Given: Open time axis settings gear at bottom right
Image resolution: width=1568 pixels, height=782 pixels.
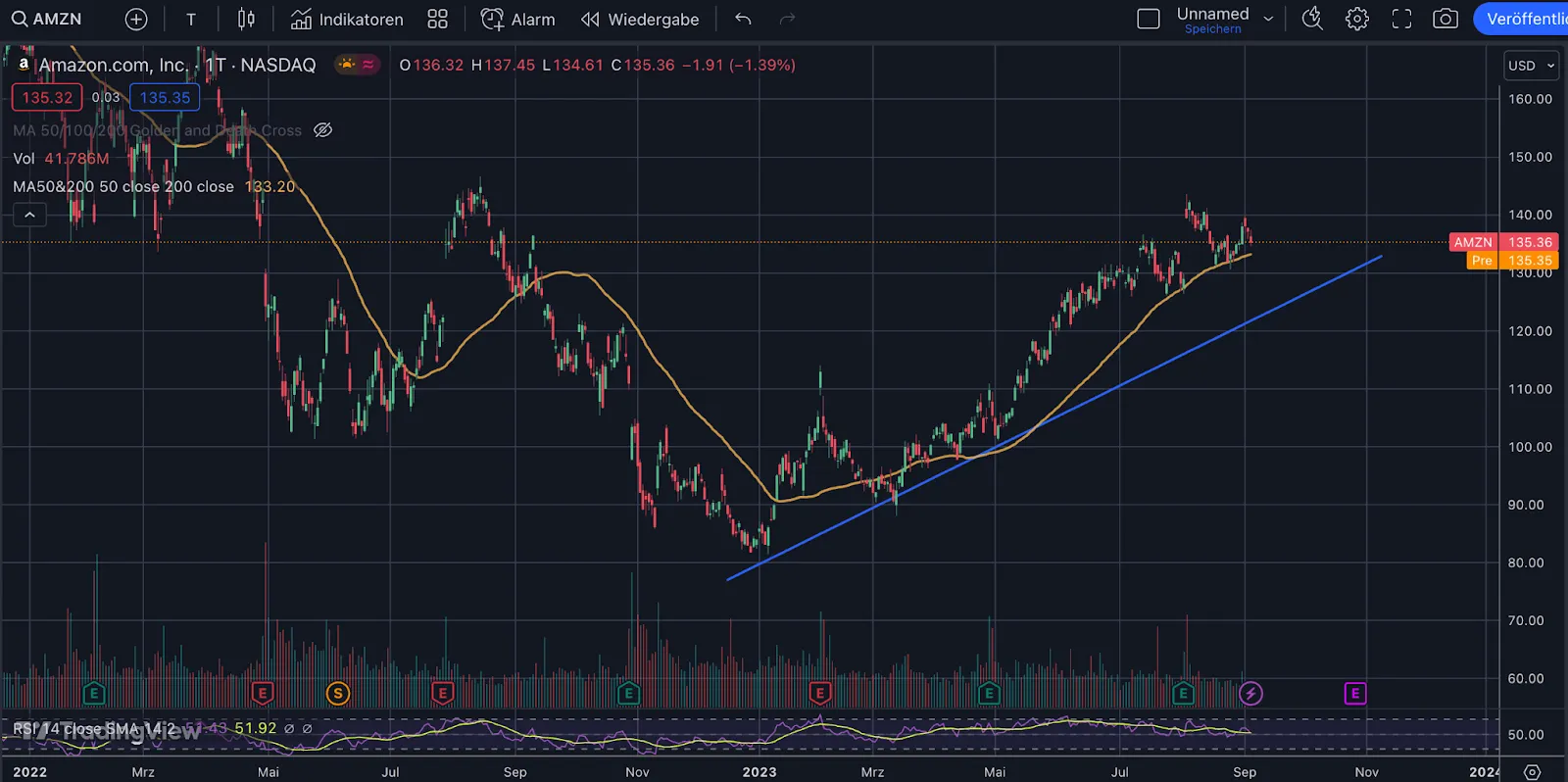Looking at the screenshot, I should pyautogui.click(x=1533, y=772).
